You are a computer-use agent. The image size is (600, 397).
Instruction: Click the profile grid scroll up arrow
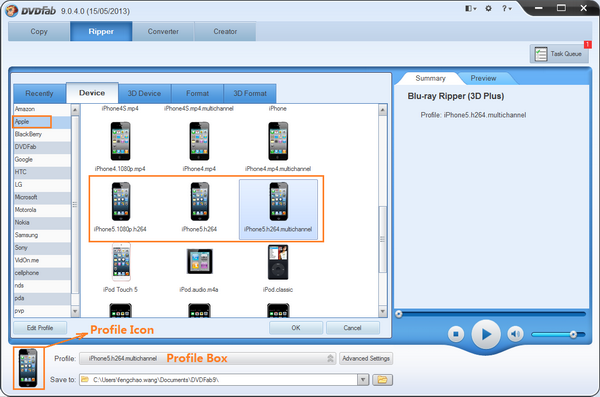pos(382,110)
